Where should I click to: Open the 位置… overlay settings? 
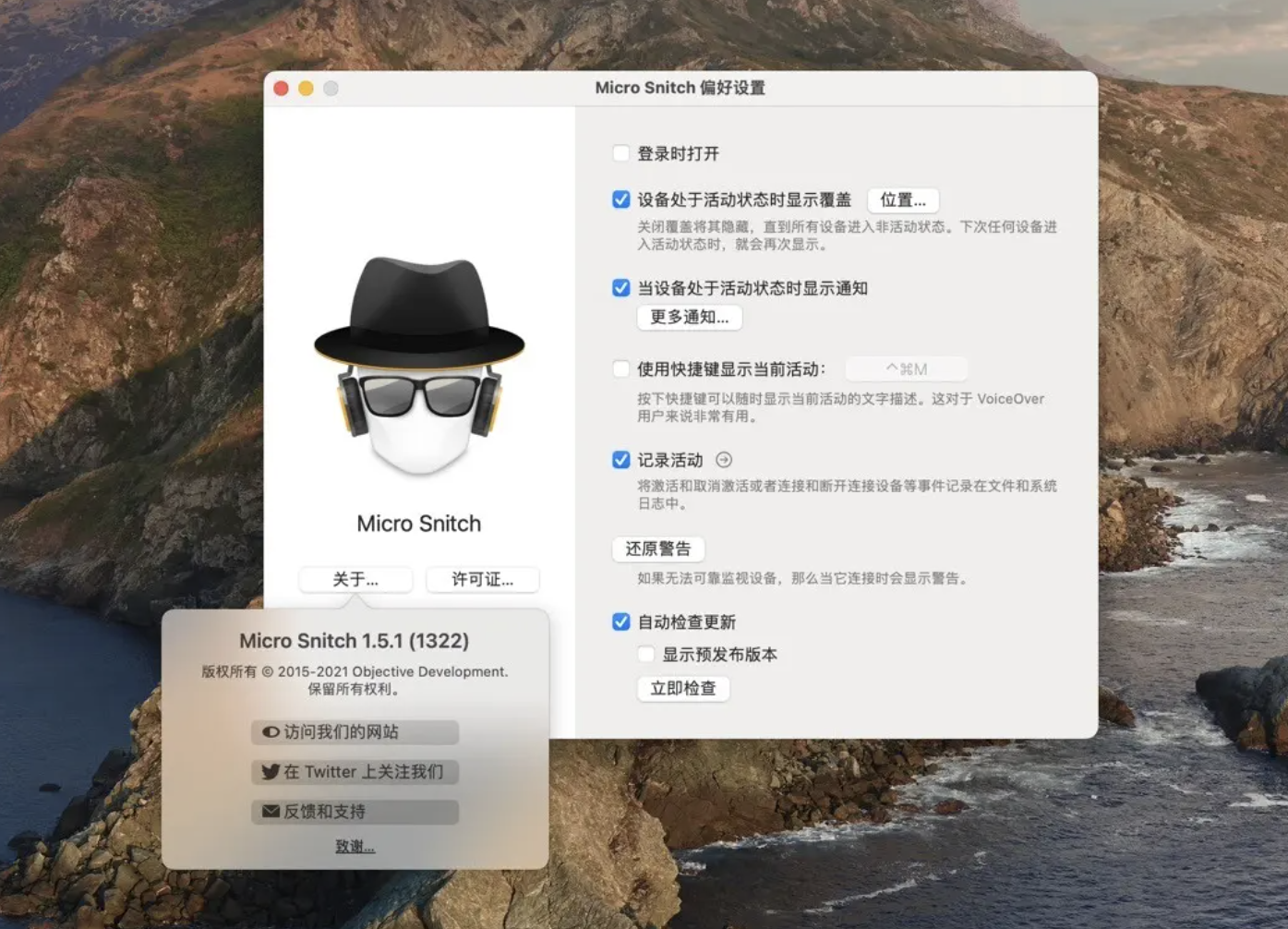click(x=903, y=200)
